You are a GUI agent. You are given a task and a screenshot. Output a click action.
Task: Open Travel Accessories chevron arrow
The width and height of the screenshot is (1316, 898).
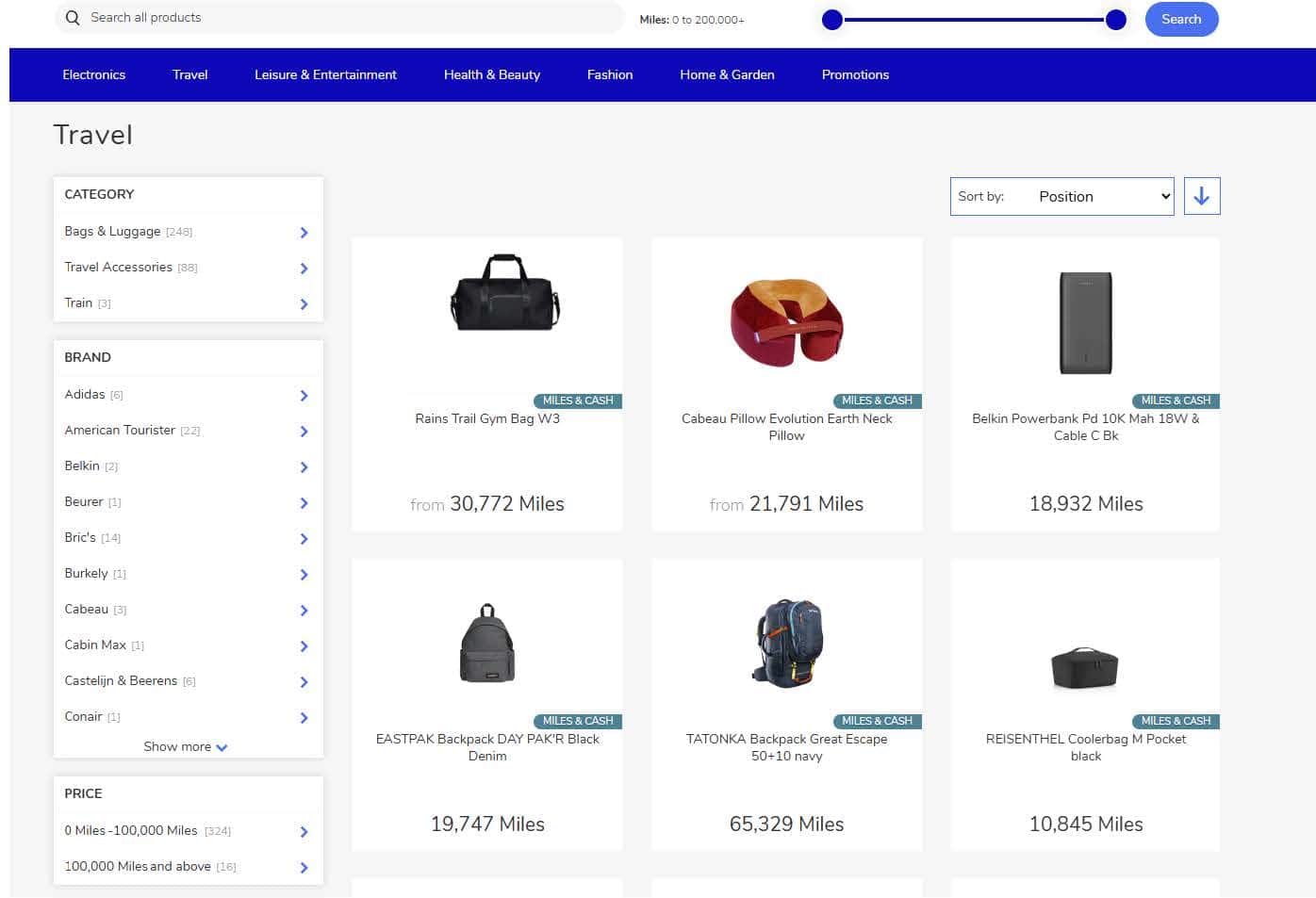304,268
